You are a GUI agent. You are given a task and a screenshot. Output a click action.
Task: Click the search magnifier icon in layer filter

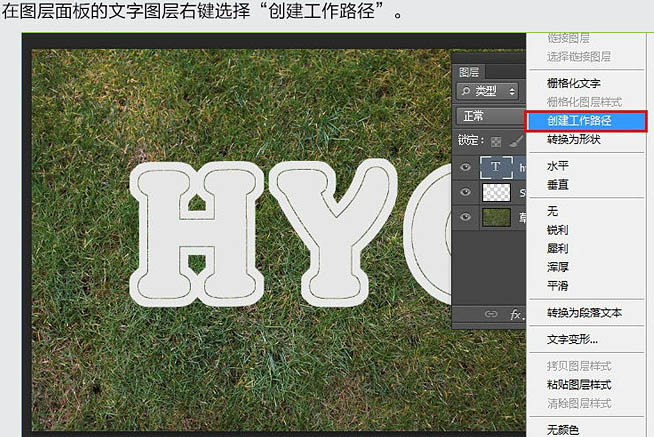click(466, 90)
